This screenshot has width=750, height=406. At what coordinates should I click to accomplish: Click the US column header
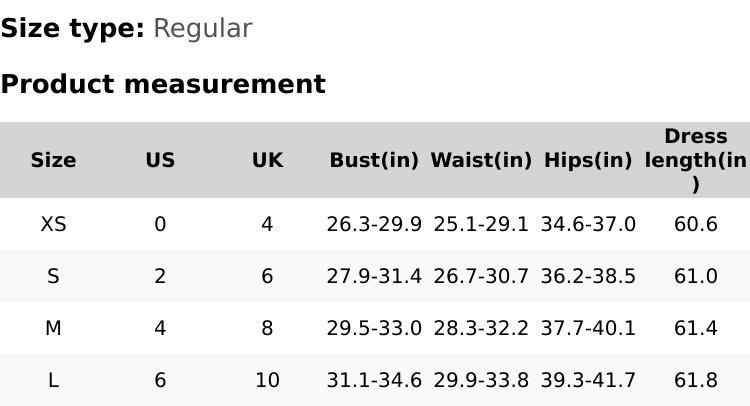pyautogui.click(x=160, y=160)
